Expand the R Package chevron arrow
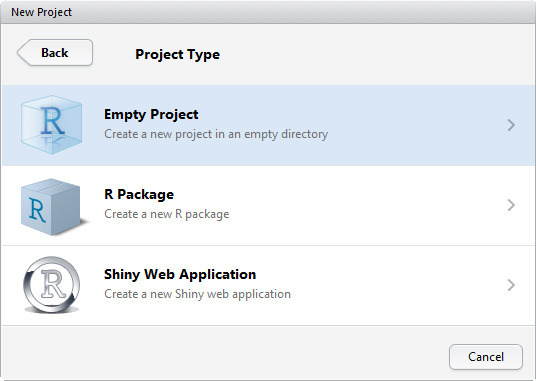Image resolution: width=536 pixels, height=381 pixels. 511,205
